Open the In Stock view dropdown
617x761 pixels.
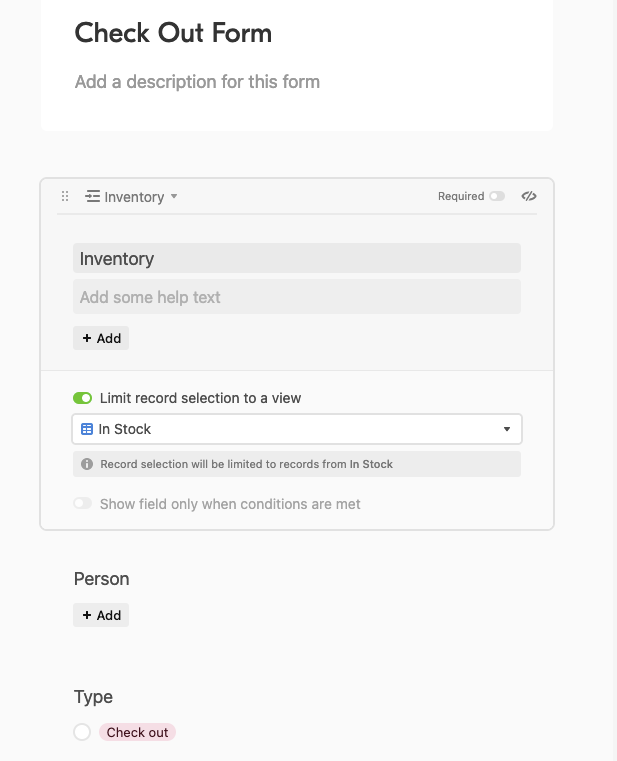tap(297, 429)
